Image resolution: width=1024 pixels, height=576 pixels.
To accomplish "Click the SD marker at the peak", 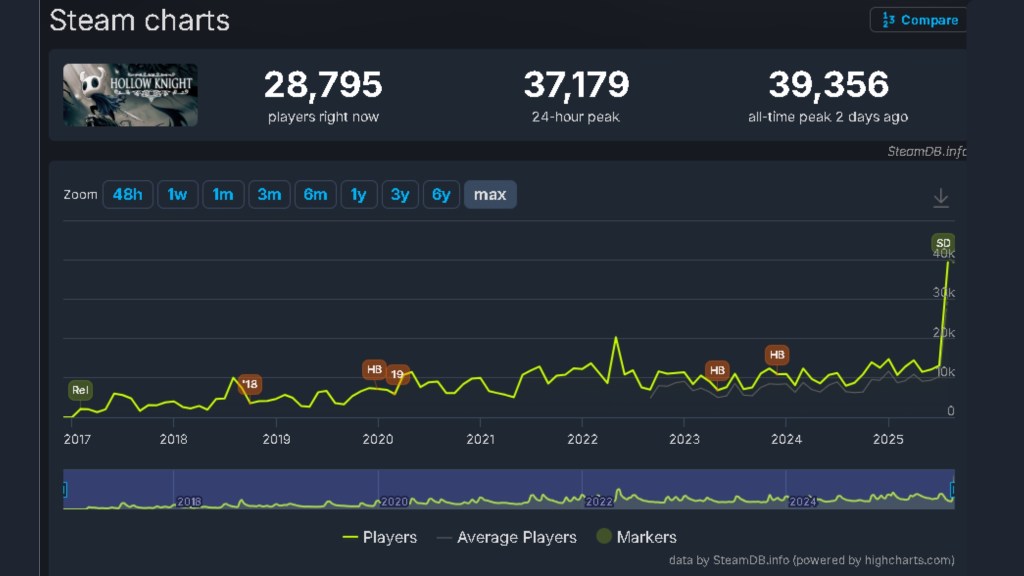I will coord(942,243).
